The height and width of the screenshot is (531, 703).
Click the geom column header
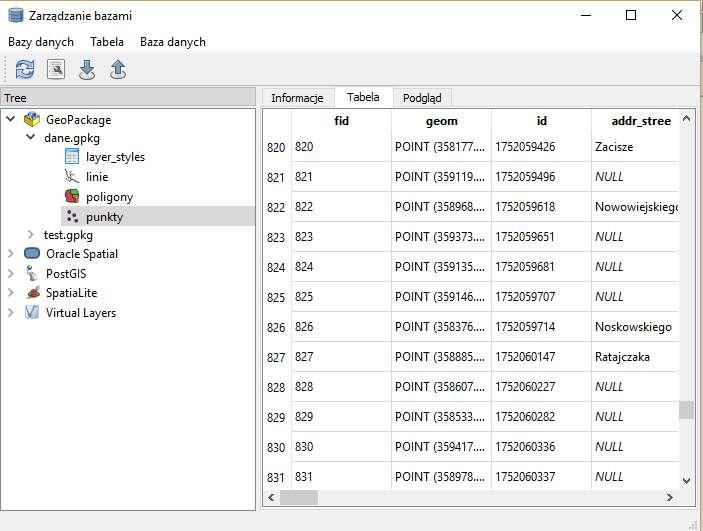pyautogui.click(x=441, y=121)
